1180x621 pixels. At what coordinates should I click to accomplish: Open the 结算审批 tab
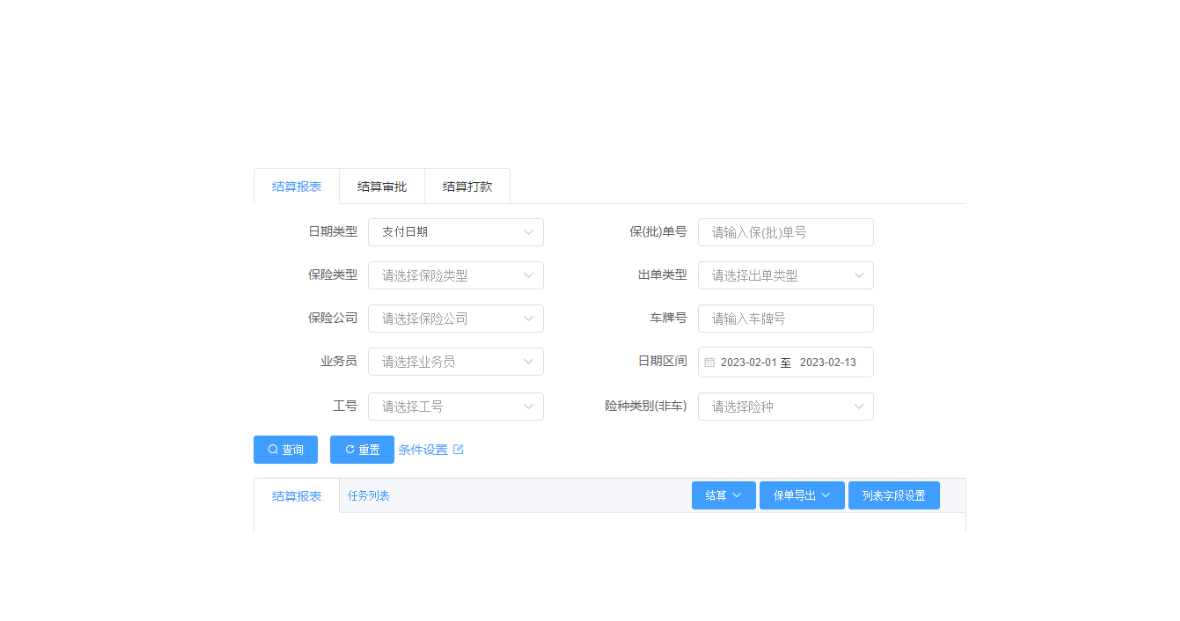coord(382,187)
